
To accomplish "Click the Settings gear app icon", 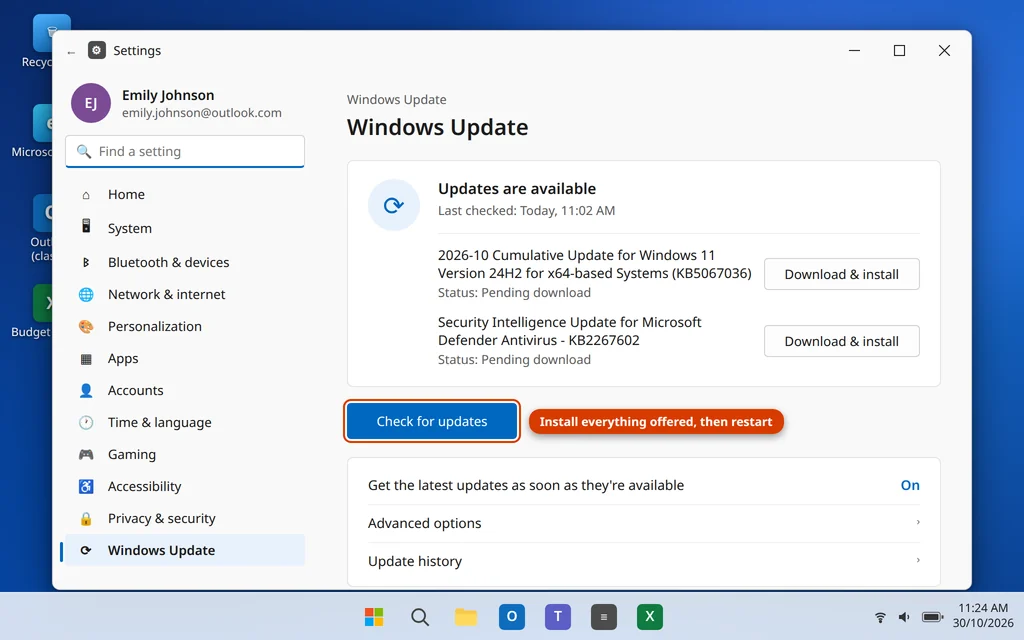I will coord(97,50).
